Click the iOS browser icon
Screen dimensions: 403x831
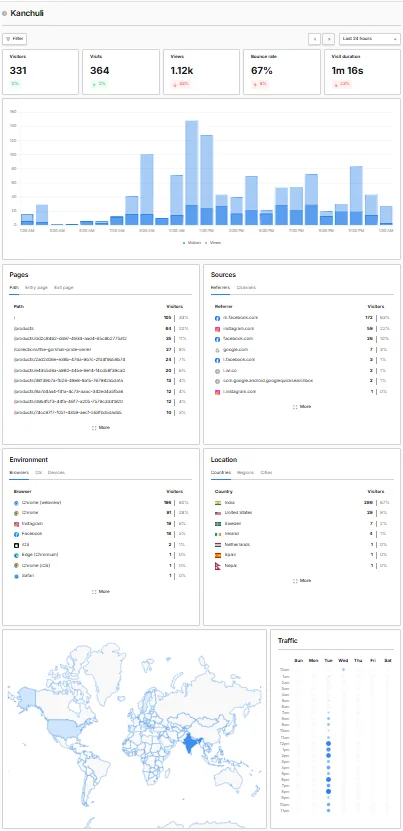click(16, 545)
